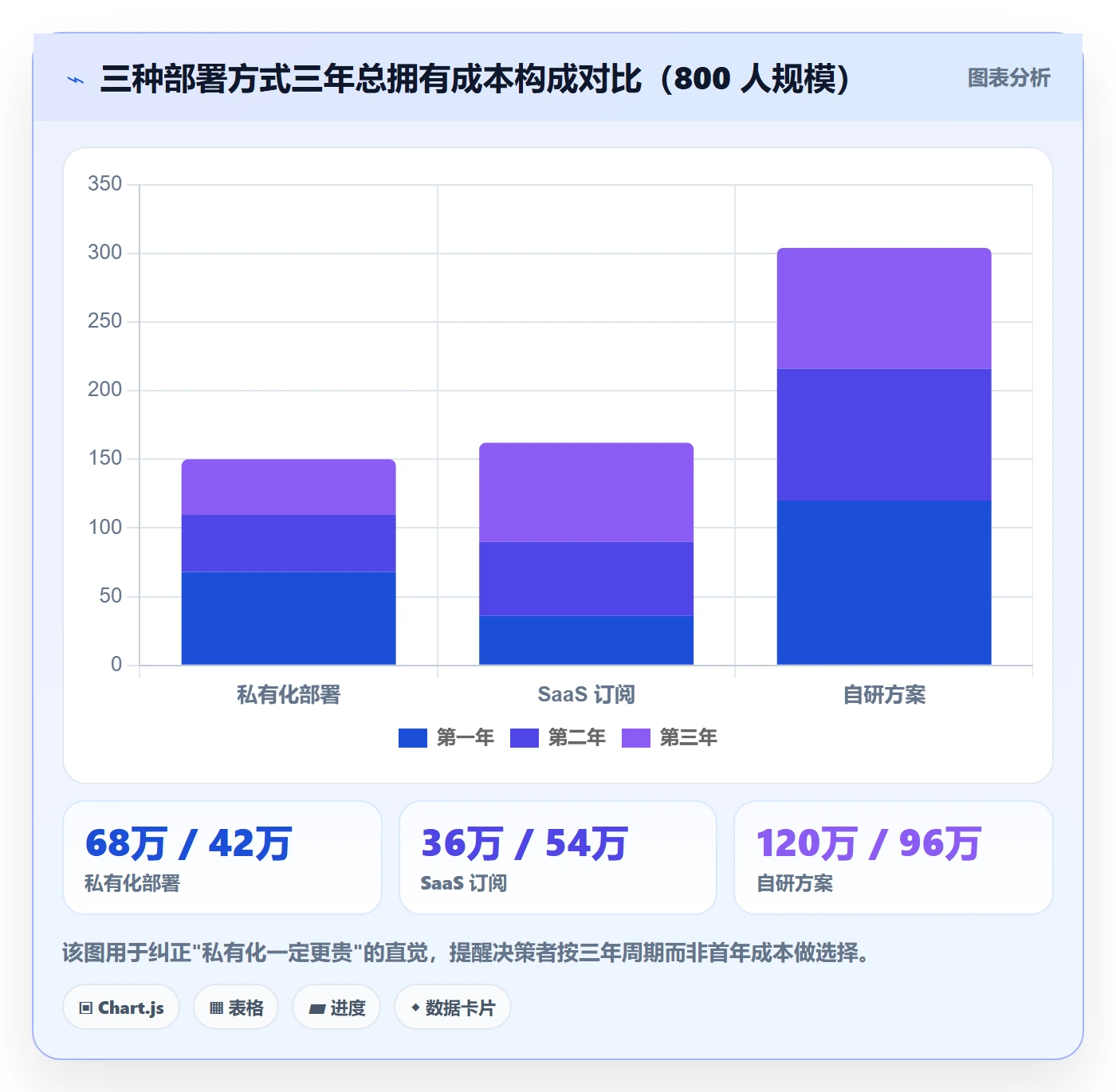Click the 第二年 segment of the 私有化部署 bar
The image size is (1116, 1092).
289,544
